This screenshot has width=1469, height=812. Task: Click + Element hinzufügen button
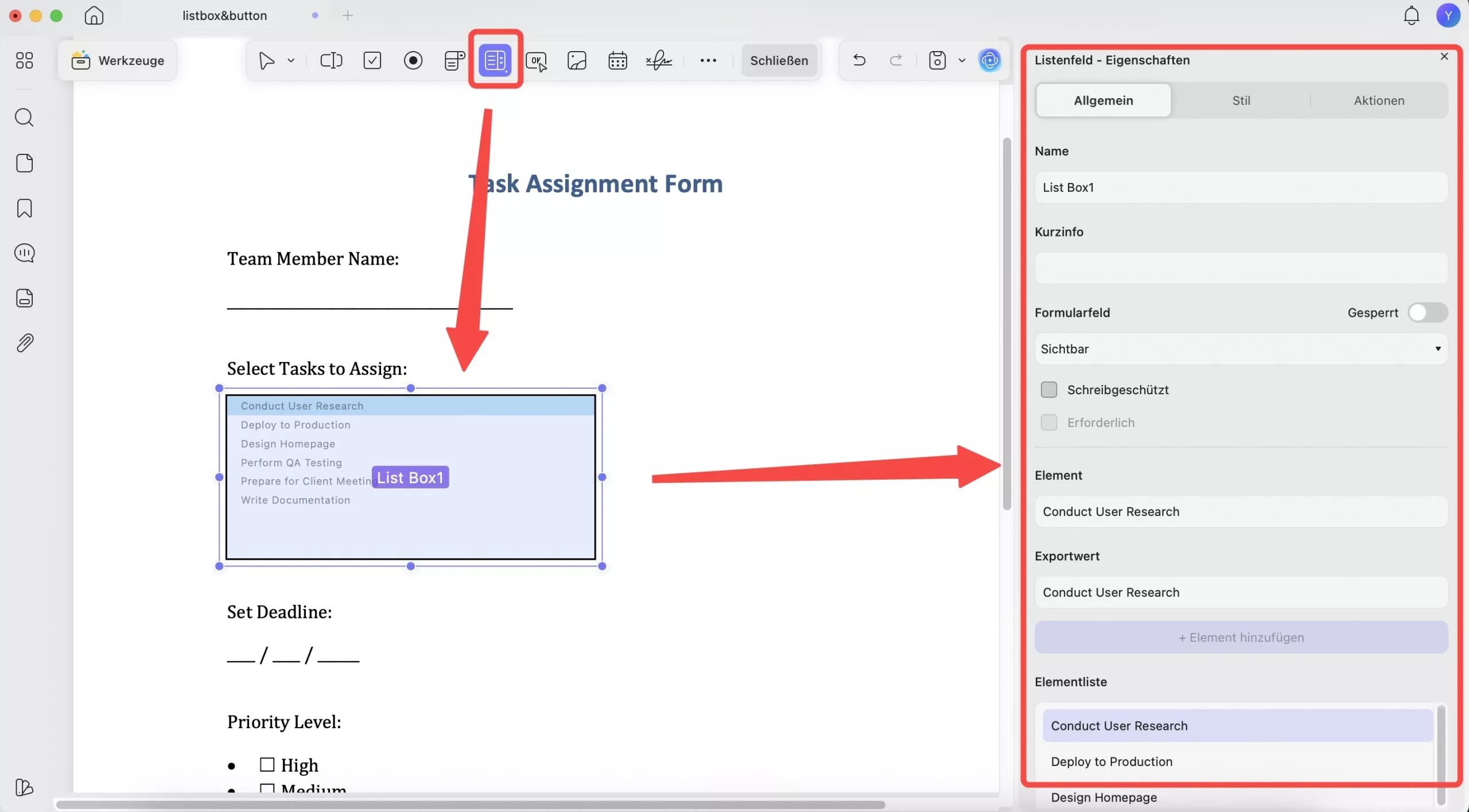pyautogui.click(x=1241, y=637)
